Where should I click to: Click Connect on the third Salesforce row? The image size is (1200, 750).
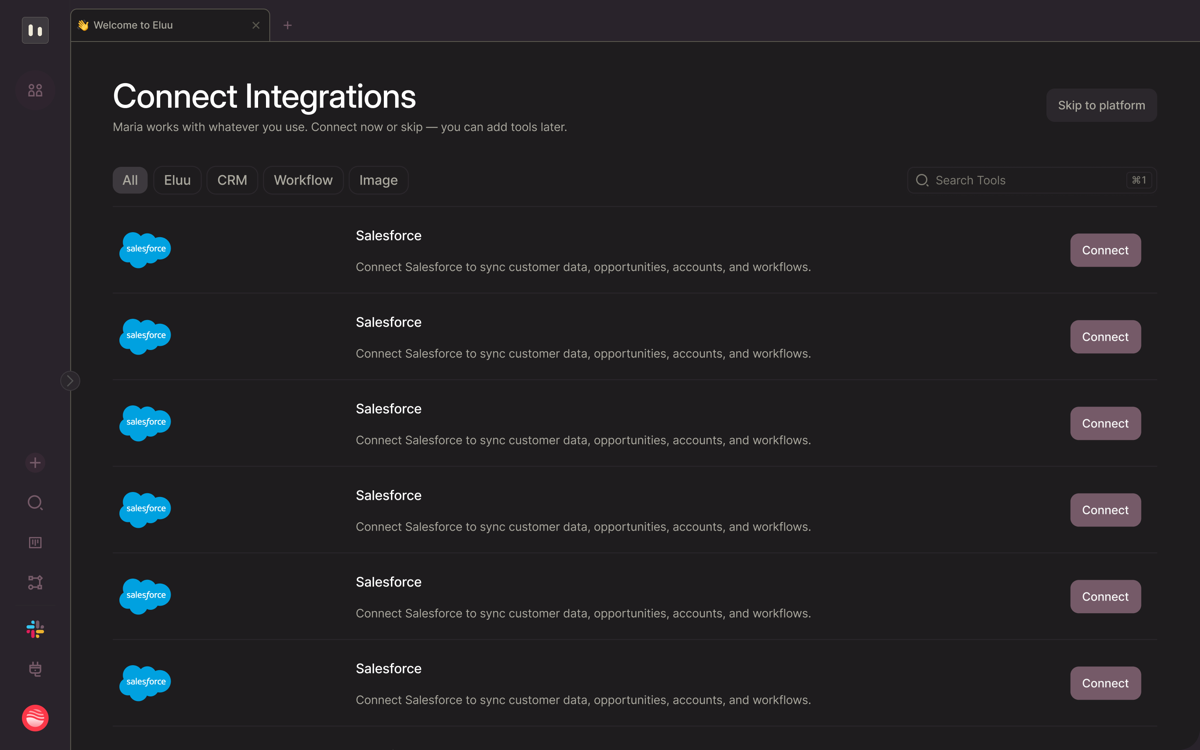1105,423
